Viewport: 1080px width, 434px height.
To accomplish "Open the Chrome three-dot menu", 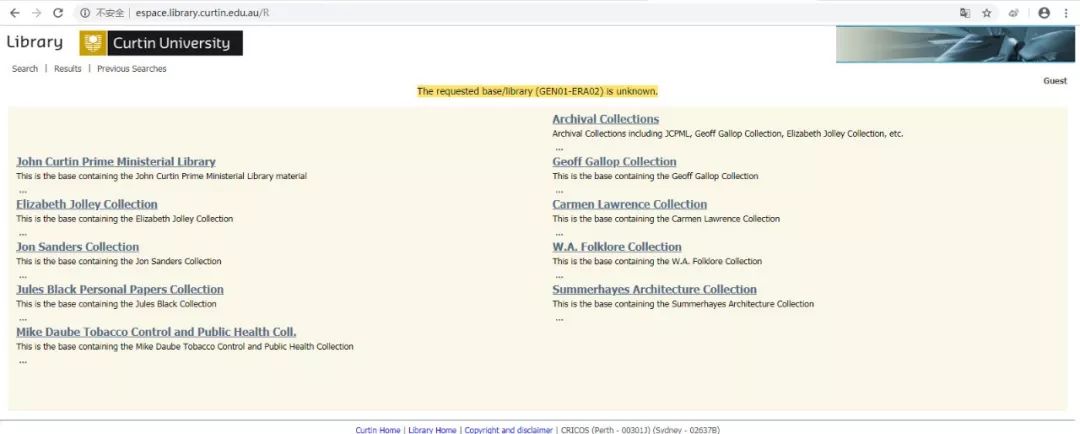I will [1066, 13].
